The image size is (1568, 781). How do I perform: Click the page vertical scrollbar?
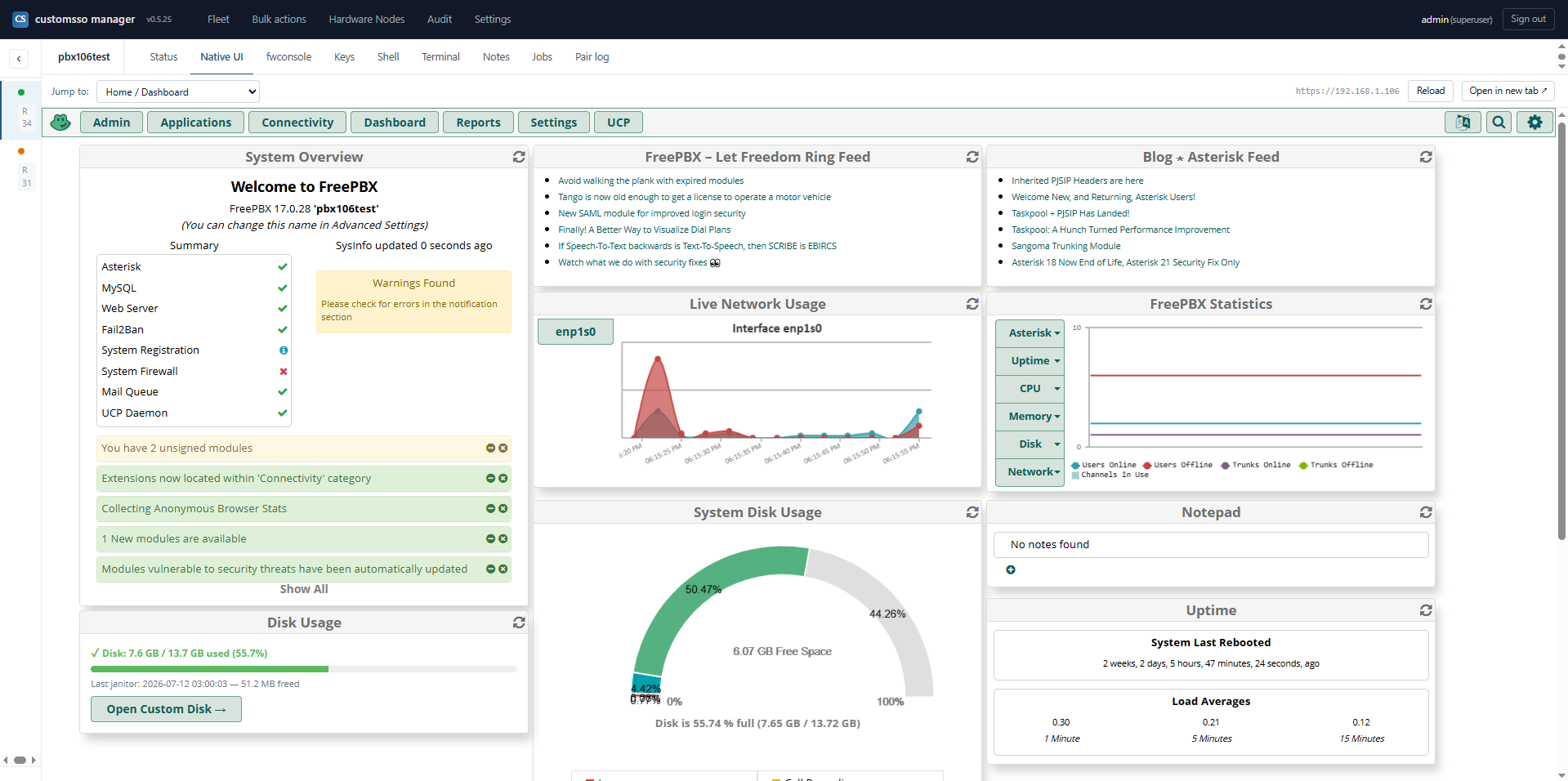[x=1561, y=331]
